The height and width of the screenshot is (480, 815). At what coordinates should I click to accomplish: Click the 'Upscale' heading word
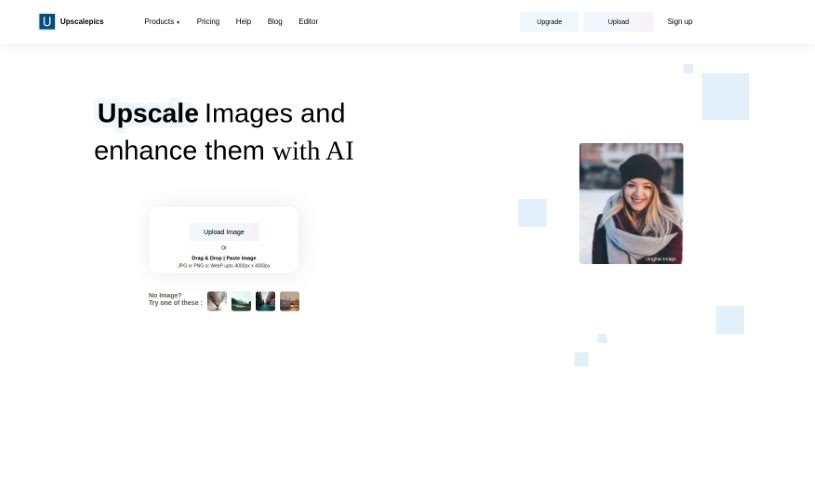pos(148,113)
